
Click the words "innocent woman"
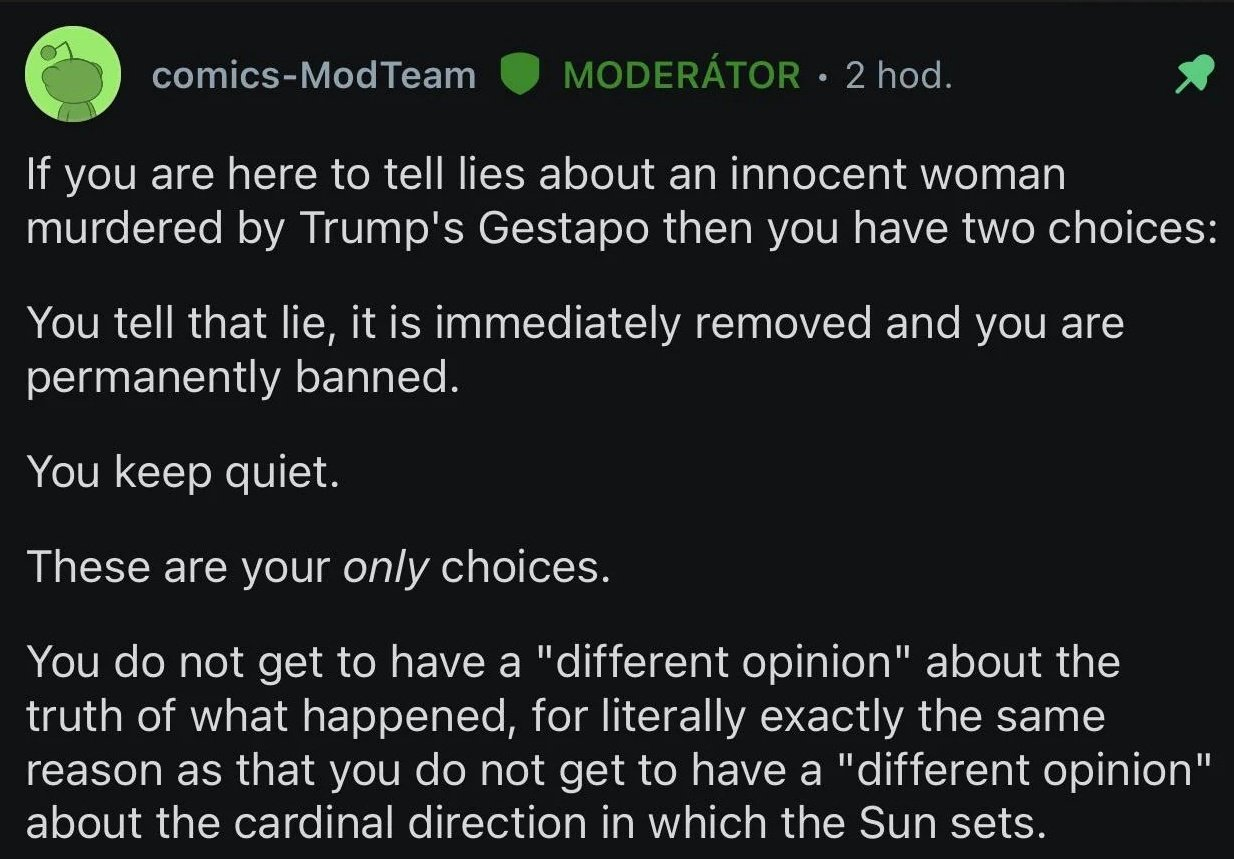point(899,175)
